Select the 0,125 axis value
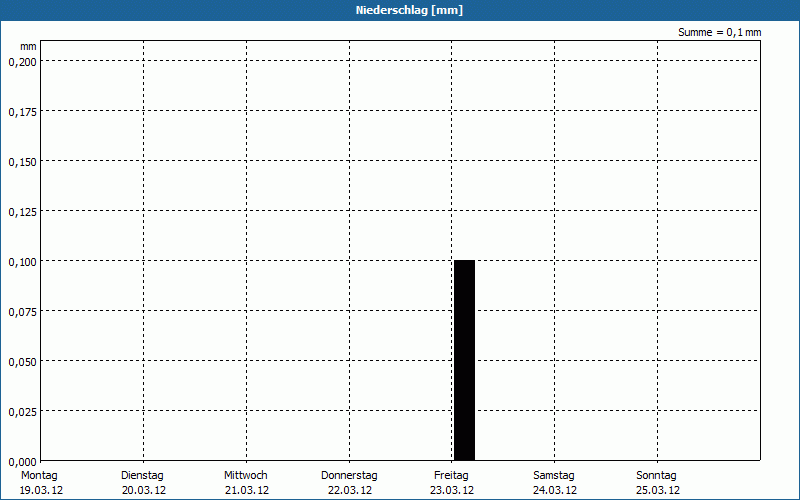Viewport: 800px width, 500px height. tap(22, 212)
